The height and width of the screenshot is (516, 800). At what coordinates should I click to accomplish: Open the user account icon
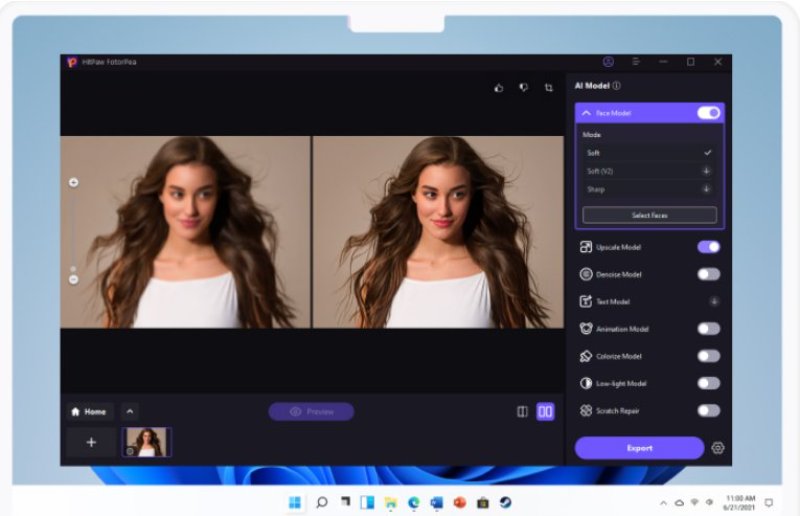(608, 62)
